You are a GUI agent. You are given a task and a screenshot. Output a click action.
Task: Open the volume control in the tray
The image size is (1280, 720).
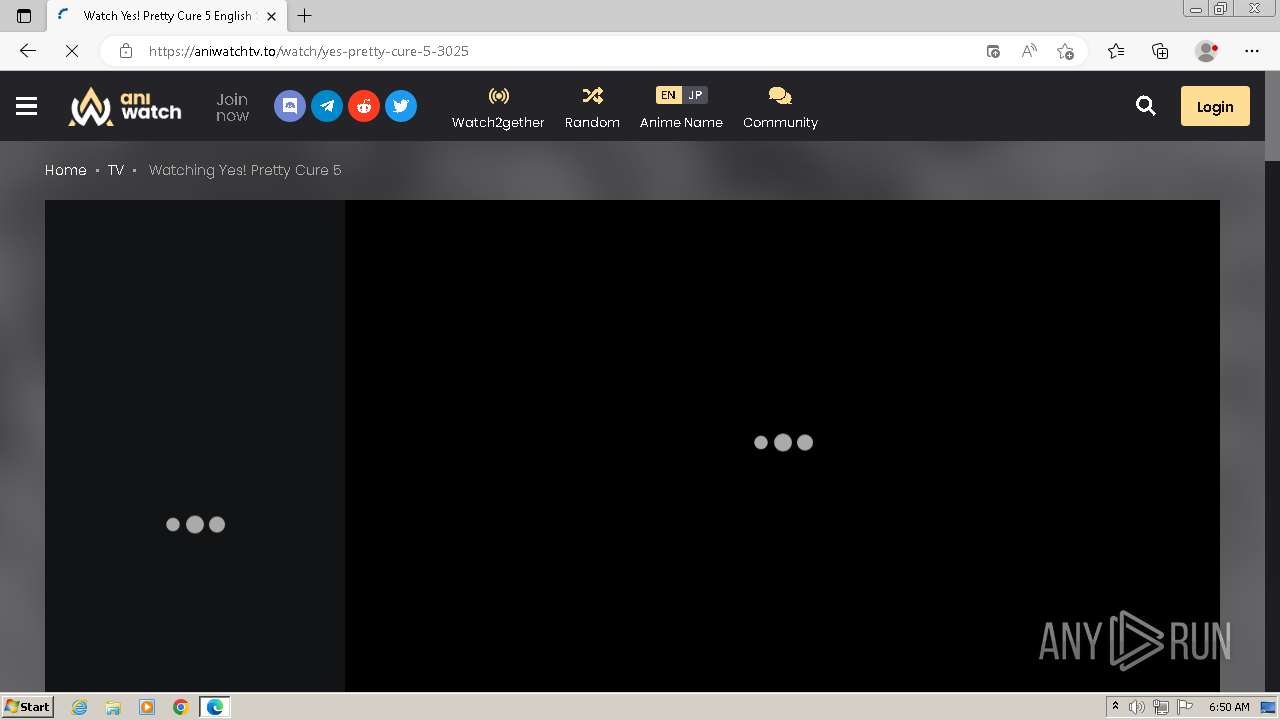1137,707
